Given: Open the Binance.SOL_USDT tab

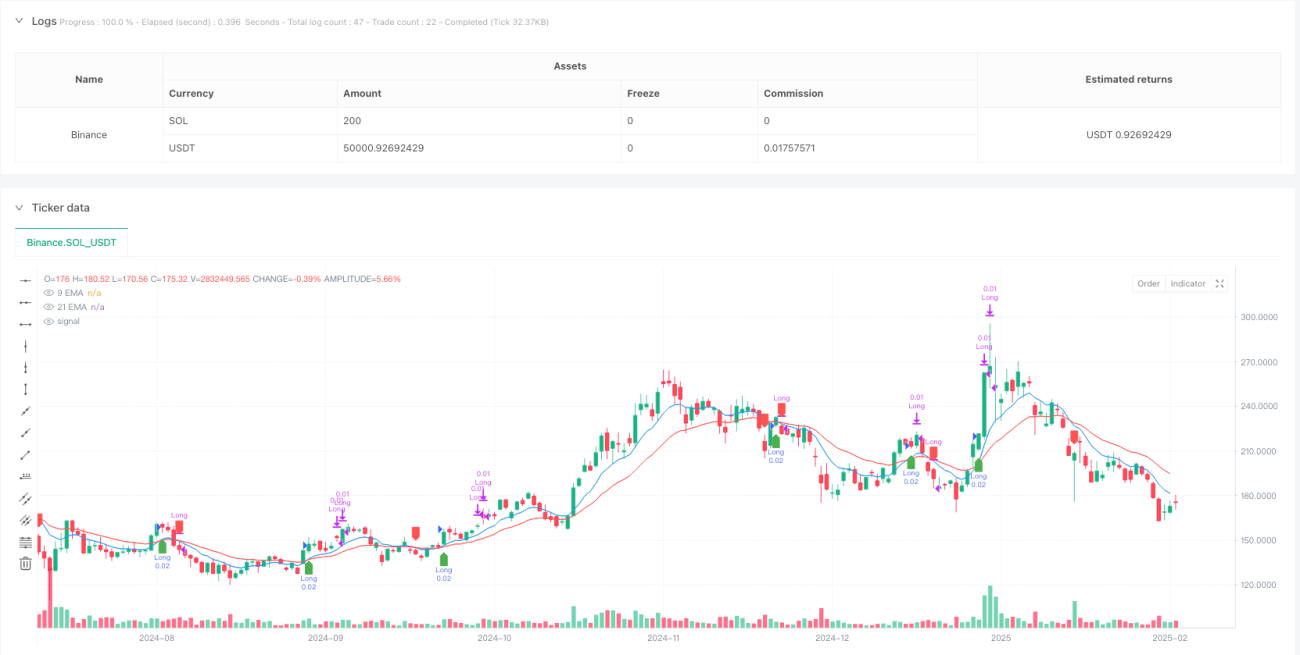Looking at the screenshot, I should point(72,242).
